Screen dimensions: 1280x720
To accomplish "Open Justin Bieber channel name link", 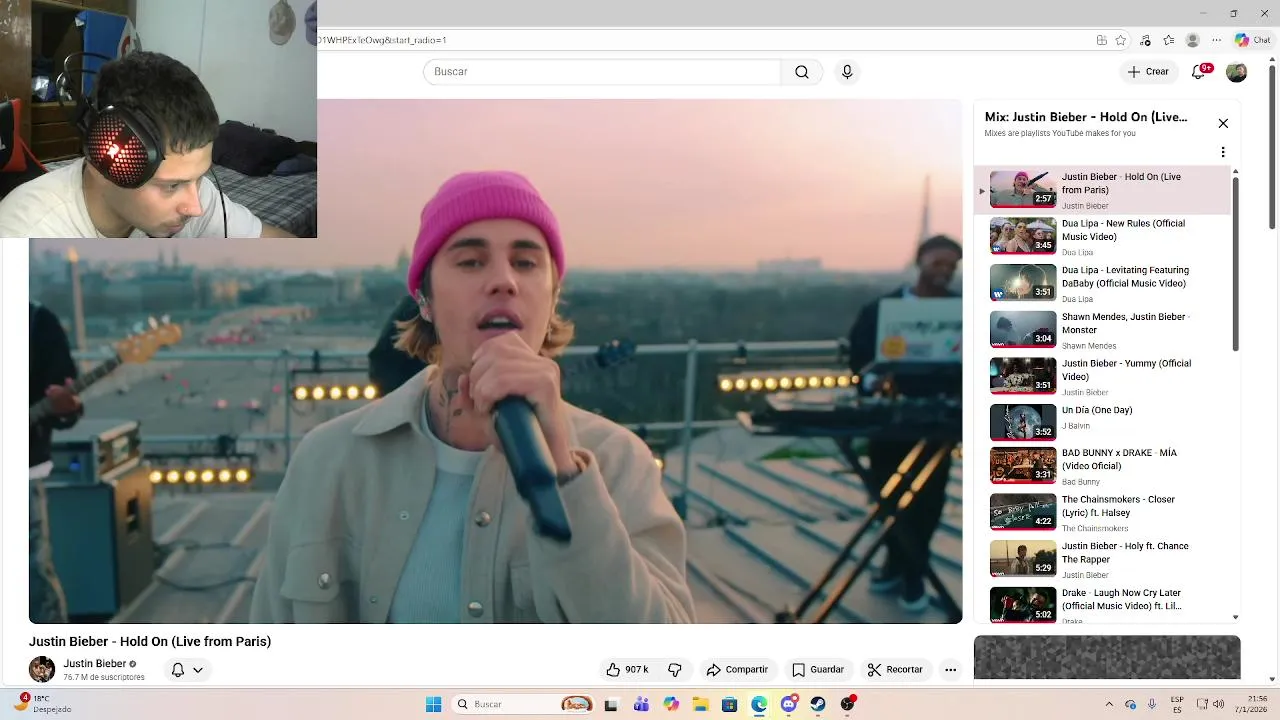I will (95, 663).
